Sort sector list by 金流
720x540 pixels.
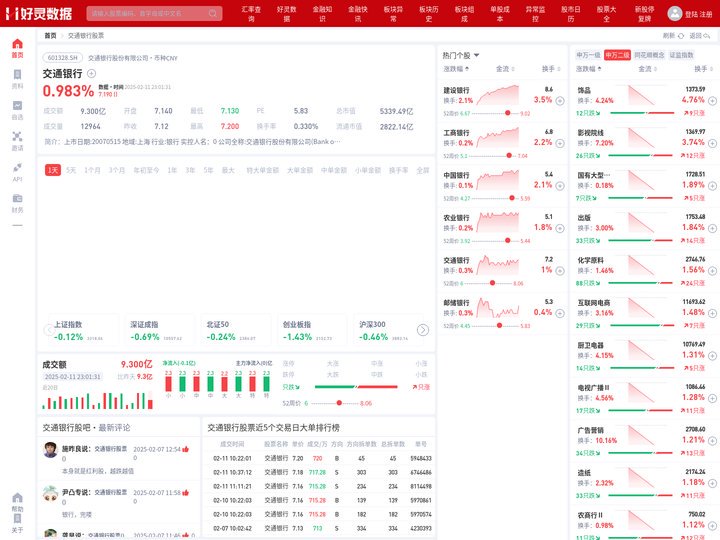tap(647, 69)
